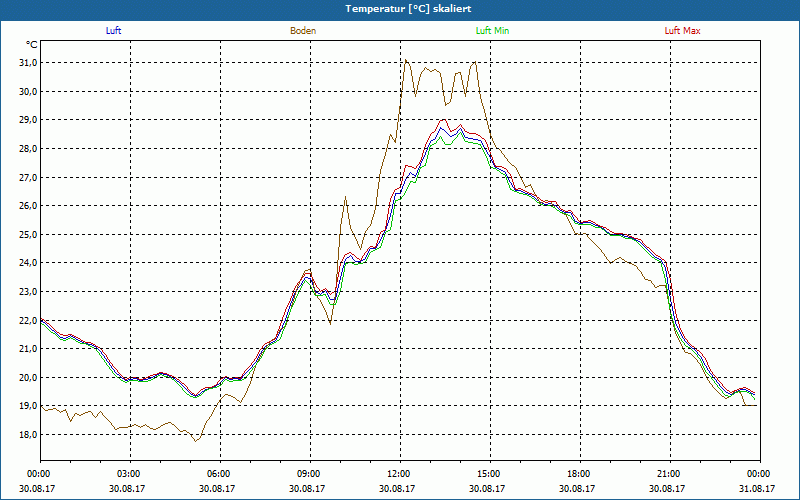Select the blue 'Luft' legend label

[x=113, y=31]
